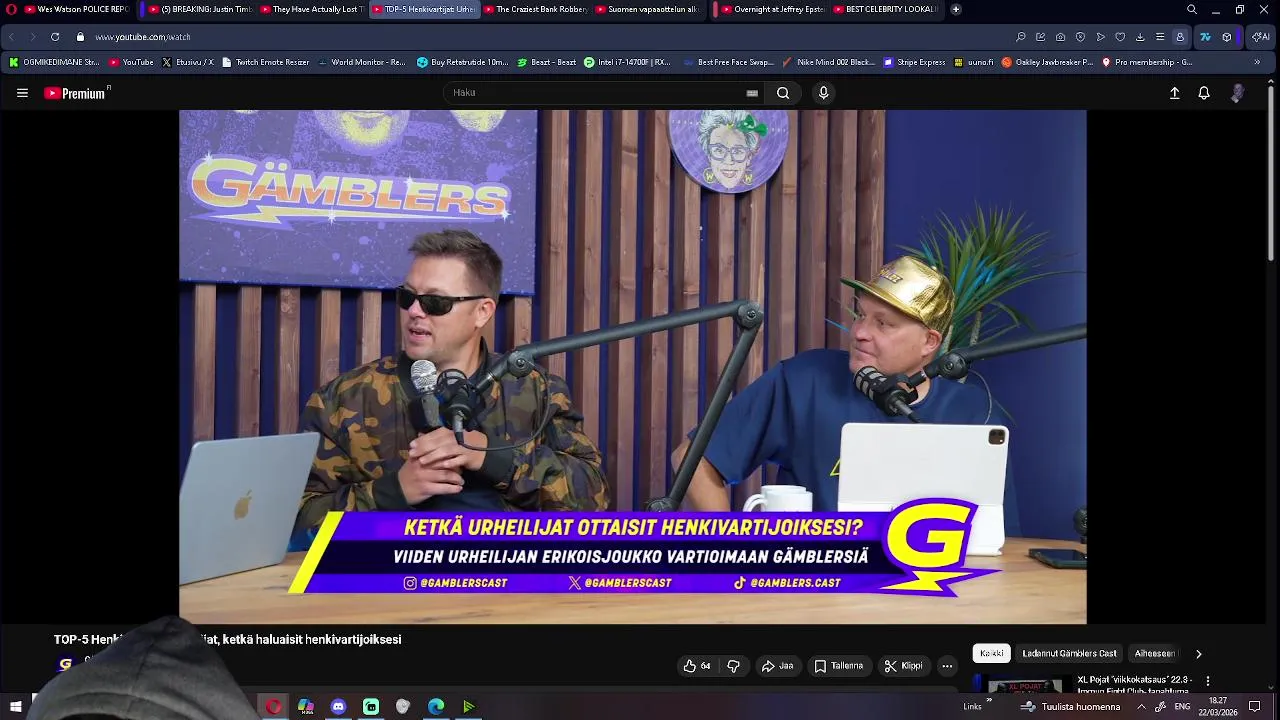Open Nike Mind 002 Black bookmark

(x=829, y=62)
